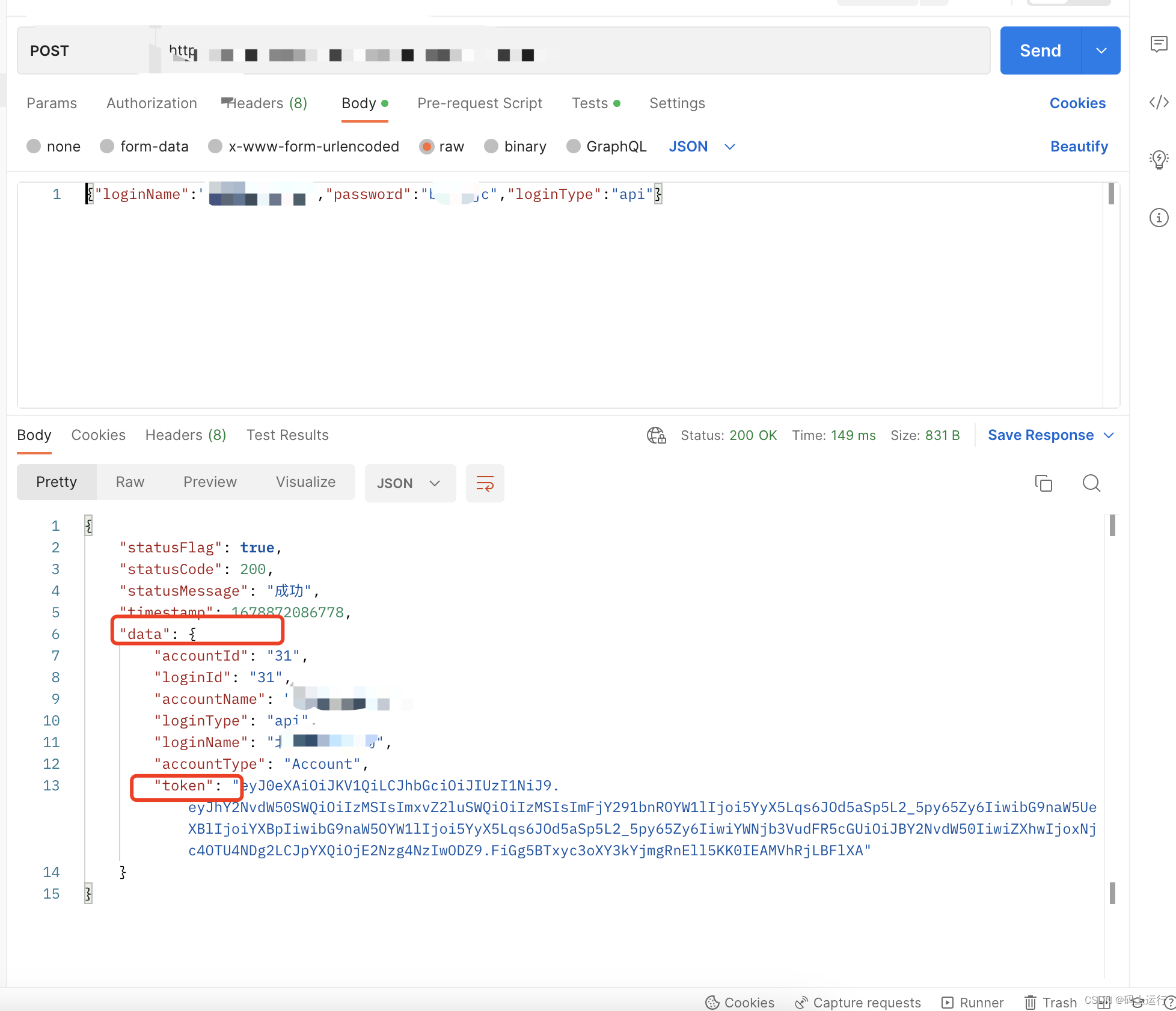Select the raw body type

coord(427,146)
